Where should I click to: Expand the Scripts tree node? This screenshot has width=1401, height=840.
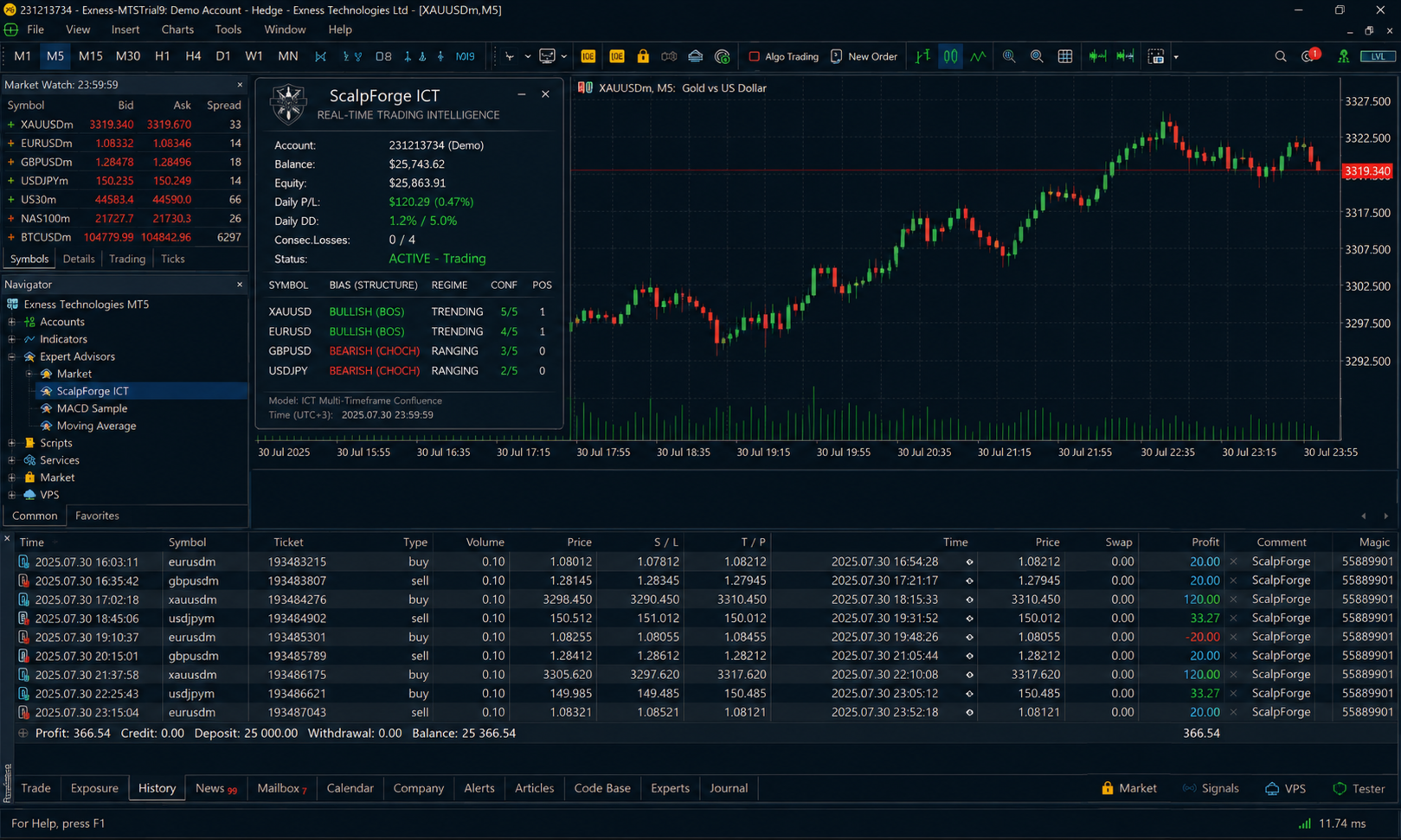12,443
